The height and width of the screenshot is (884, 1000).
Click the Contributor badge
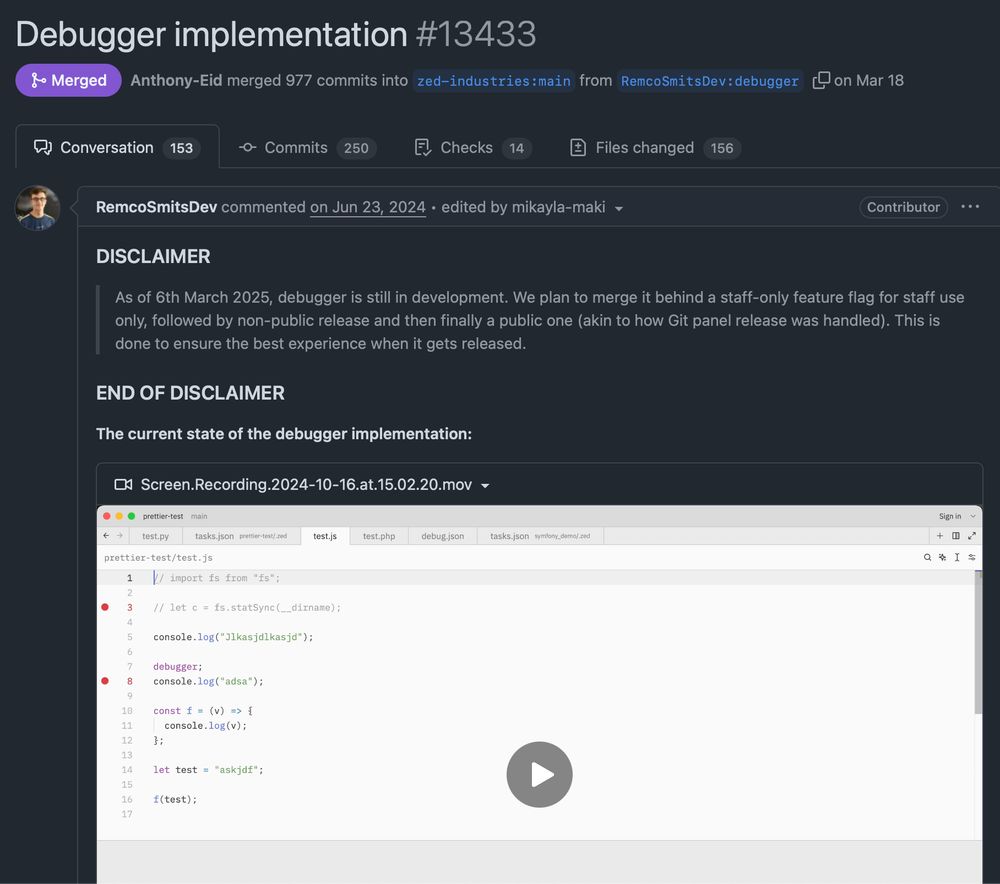pyautogui.click(x=903, y=207)
